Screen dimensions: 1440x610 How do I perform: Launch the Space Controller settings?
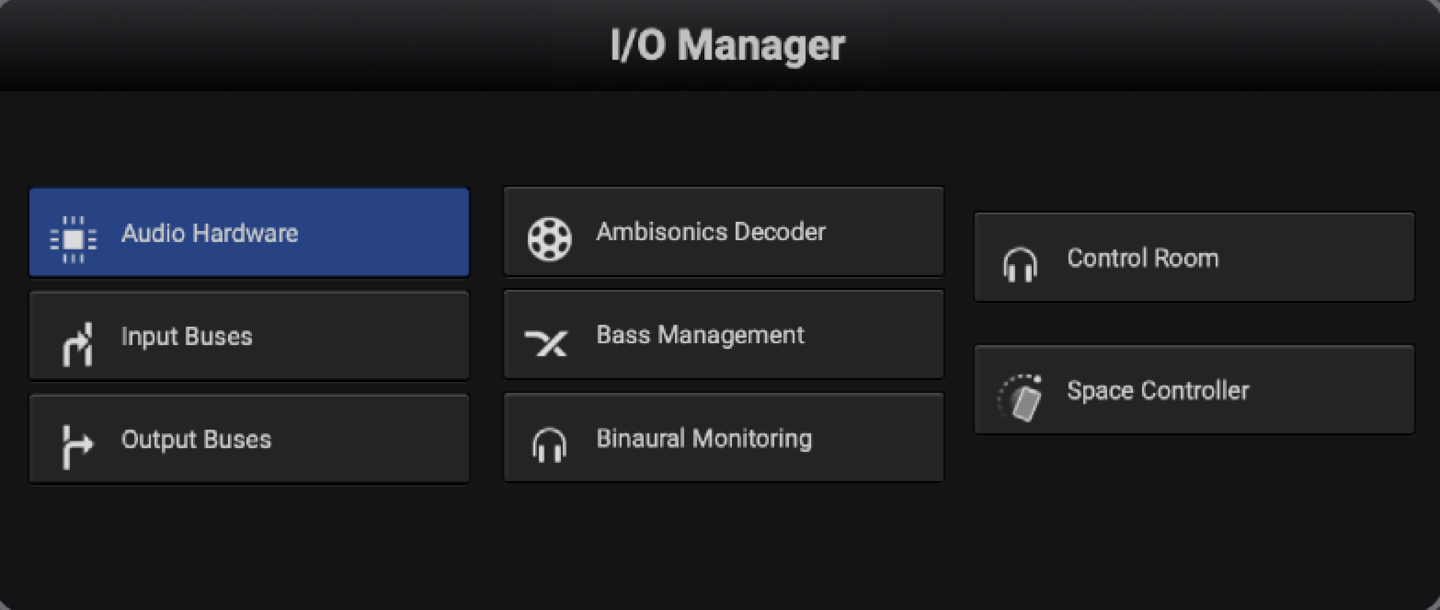pyautogui.click(x=1157, y=390)
